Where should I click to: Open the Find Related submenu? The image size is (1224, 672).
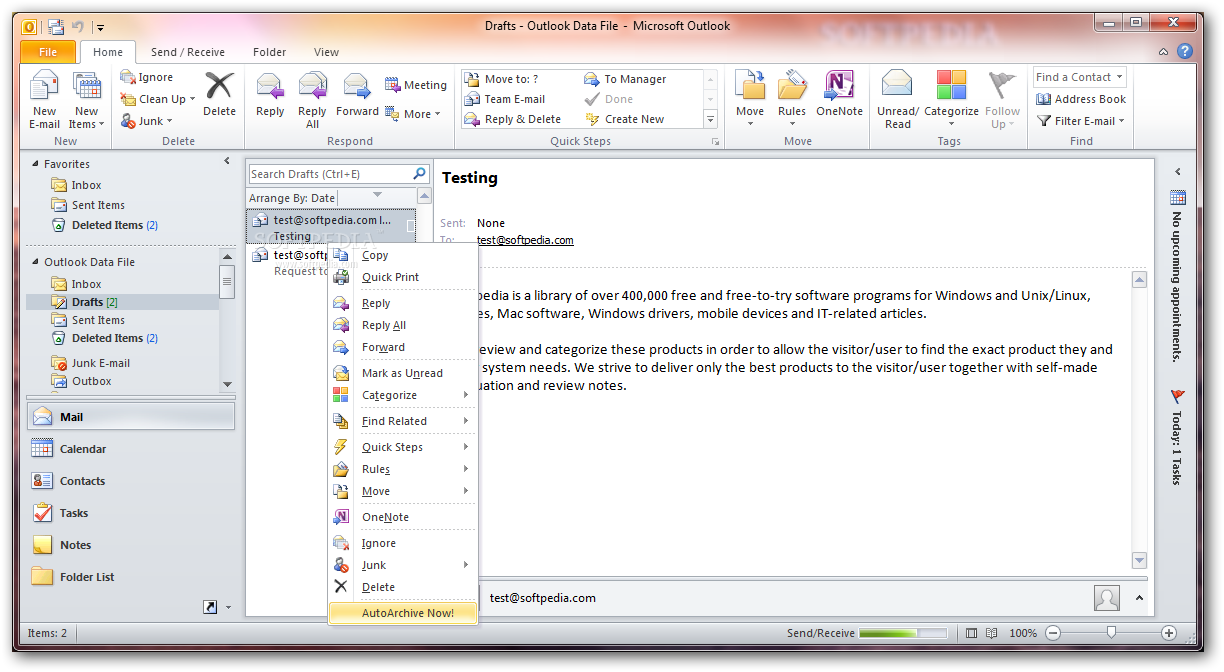(x=403, y=421)
